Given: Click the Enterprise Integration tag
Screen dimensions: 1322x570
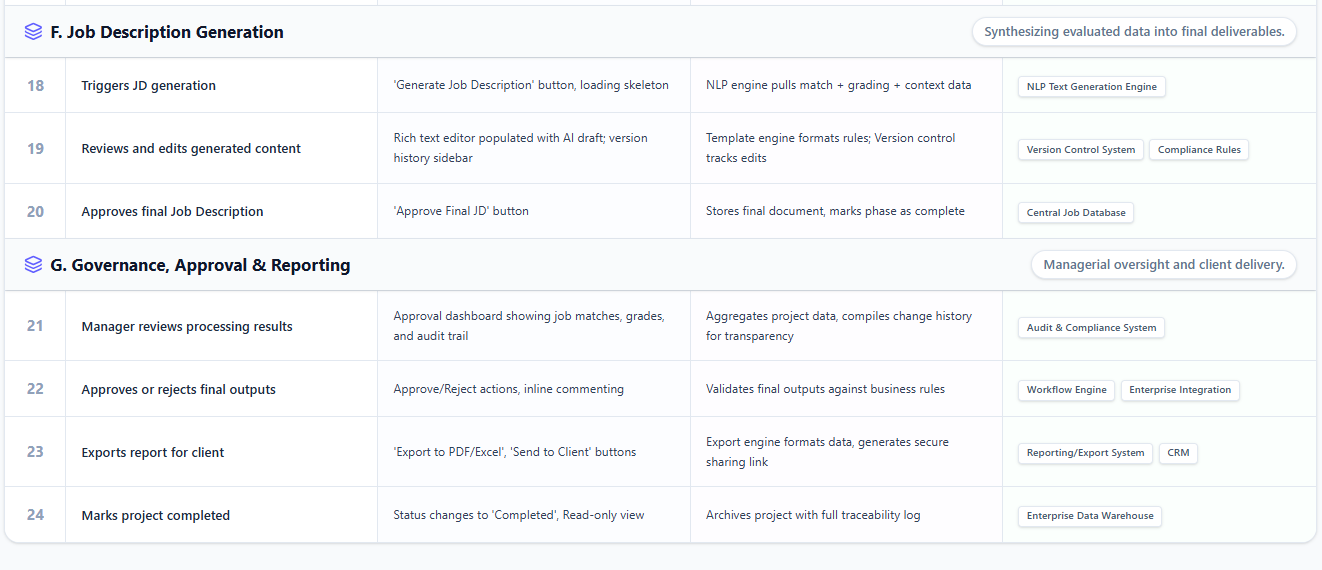Looking at the screenshot, I should click(1180, 390).
